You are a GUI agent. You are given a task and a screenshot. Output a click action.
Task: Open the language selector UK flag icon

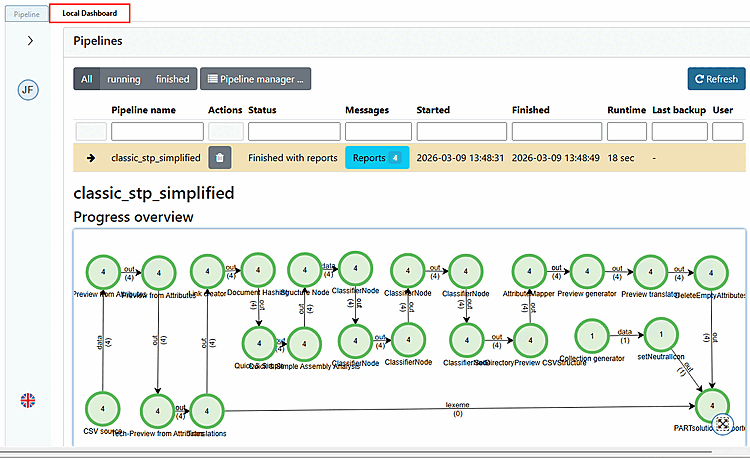(x=28, y=400)
